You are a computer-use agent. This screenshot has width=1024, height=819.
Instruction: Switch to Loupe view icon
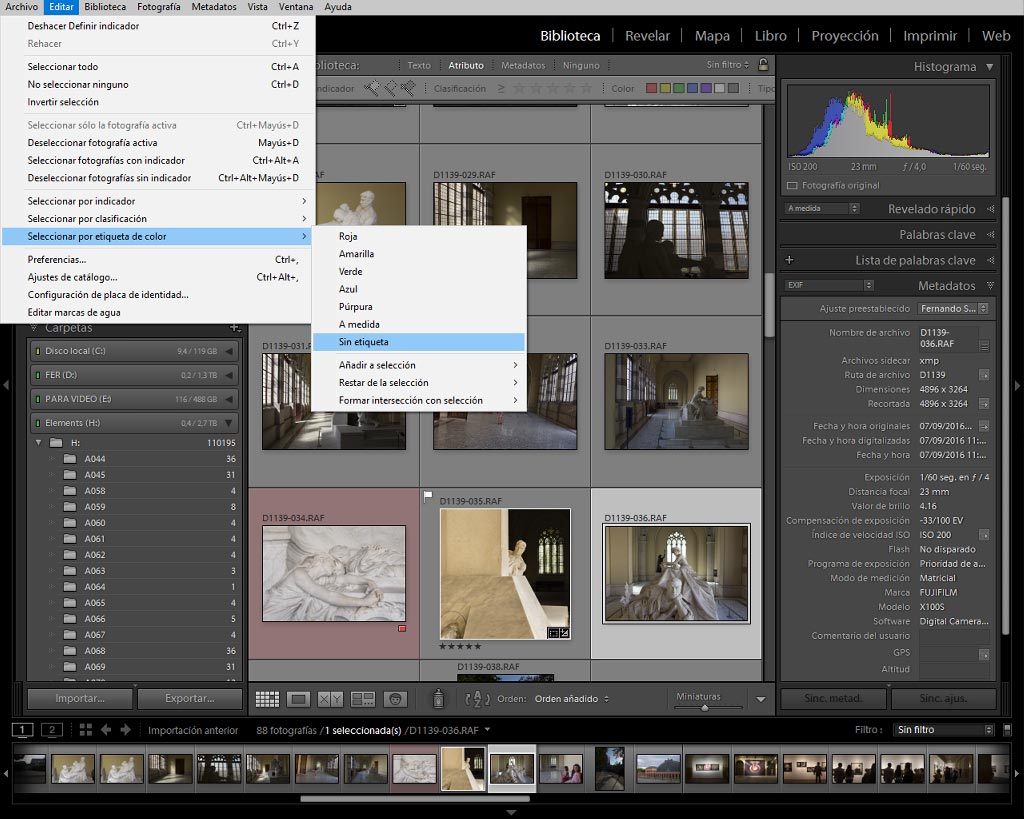coord(298,699)
